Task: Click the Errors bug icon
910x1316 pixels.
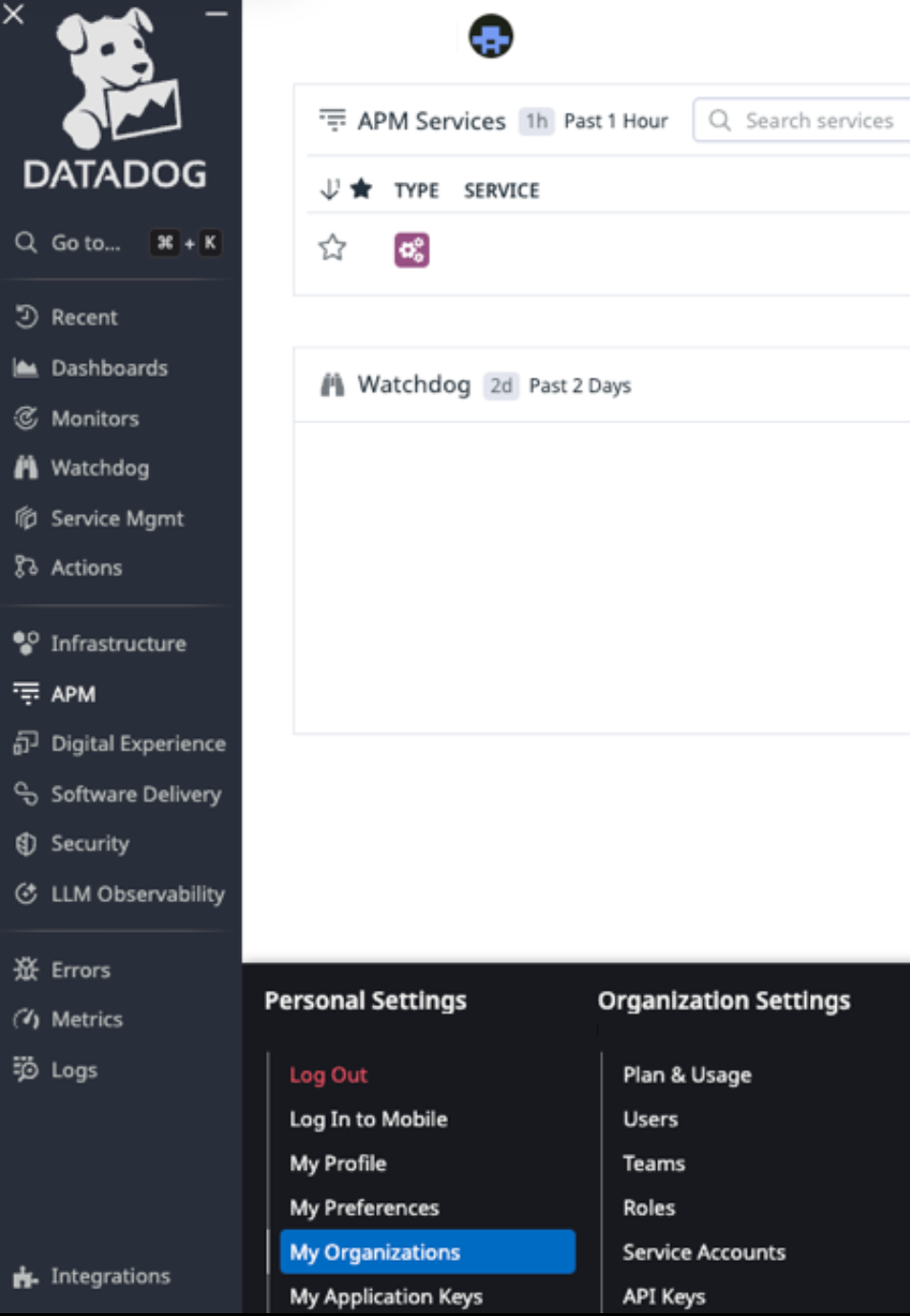Action: [26, 969]
